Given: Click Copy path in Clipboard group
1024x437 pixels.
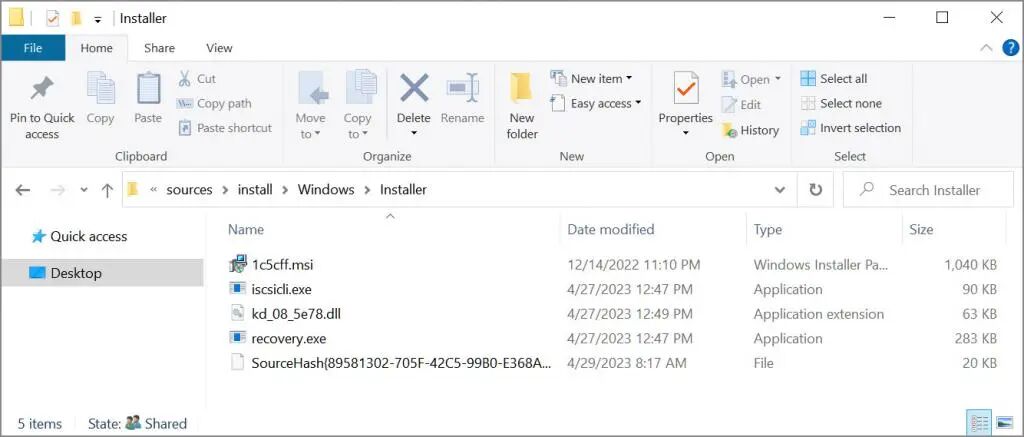Looking at the screenshot, I should coord(214,103).
